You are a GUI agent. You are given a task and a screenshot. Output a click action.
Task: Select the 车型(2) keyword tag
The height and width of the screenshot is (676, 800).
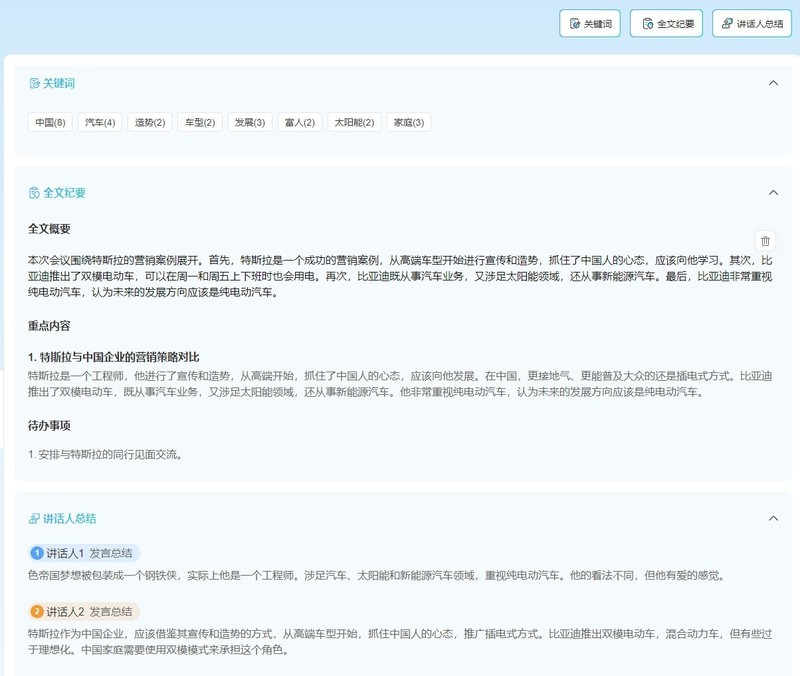point(200,122)
